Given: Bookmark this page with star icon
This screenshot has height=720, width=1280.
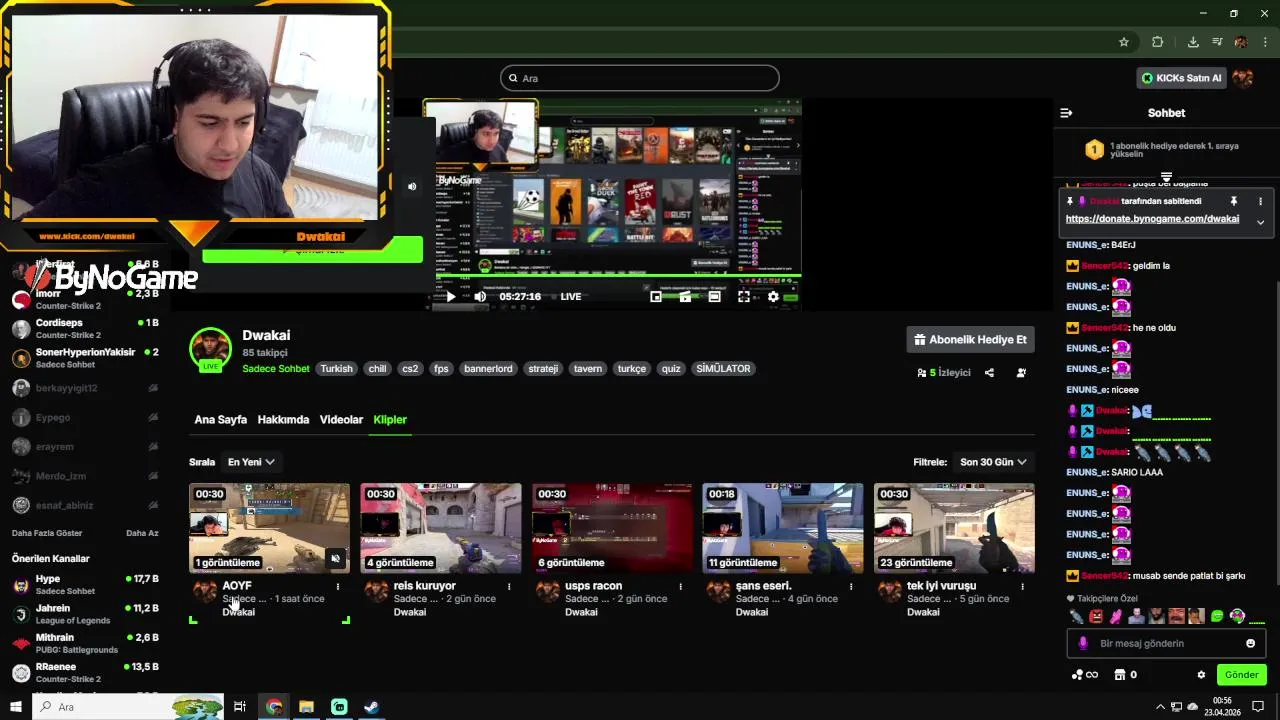Looking at the screenshot, I should 1124,42.
